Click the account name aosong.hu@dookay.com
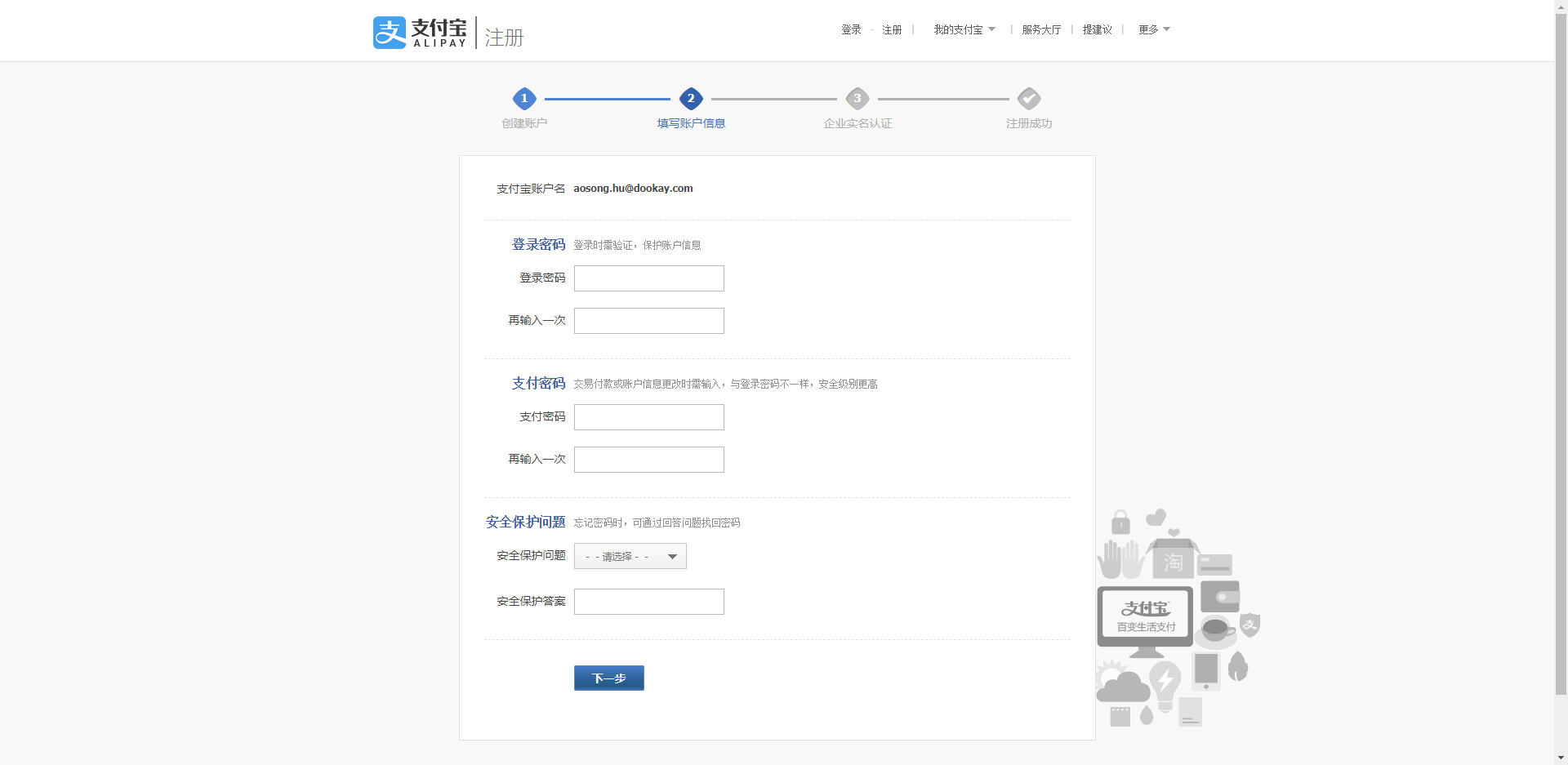 point(633,189)
